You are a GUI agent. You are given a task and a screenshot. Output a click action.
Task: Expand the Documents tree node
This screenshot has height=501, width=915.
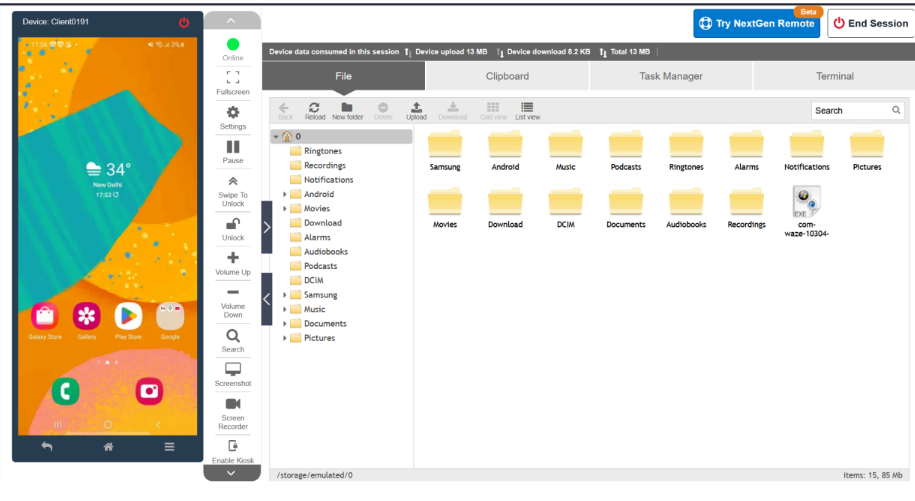click(x=285, y=324)
